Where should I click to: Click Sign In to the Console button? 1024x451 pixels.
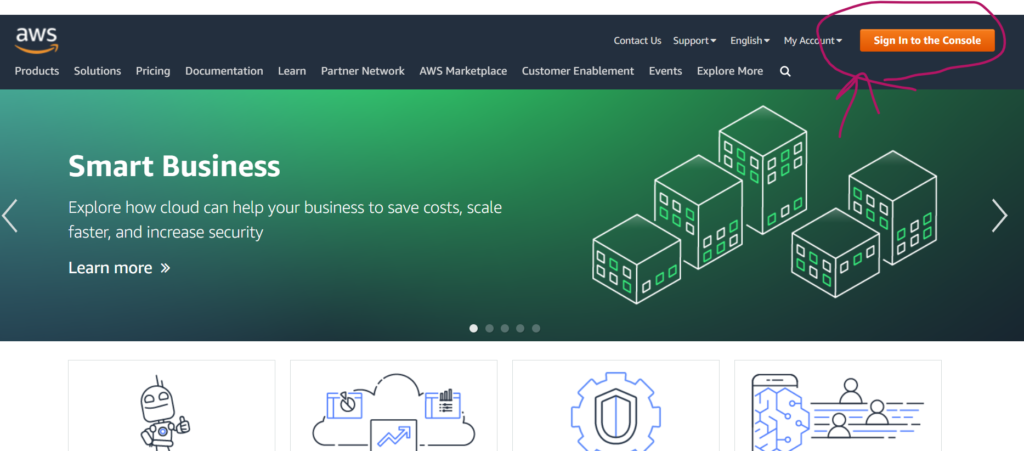(927, 40)
